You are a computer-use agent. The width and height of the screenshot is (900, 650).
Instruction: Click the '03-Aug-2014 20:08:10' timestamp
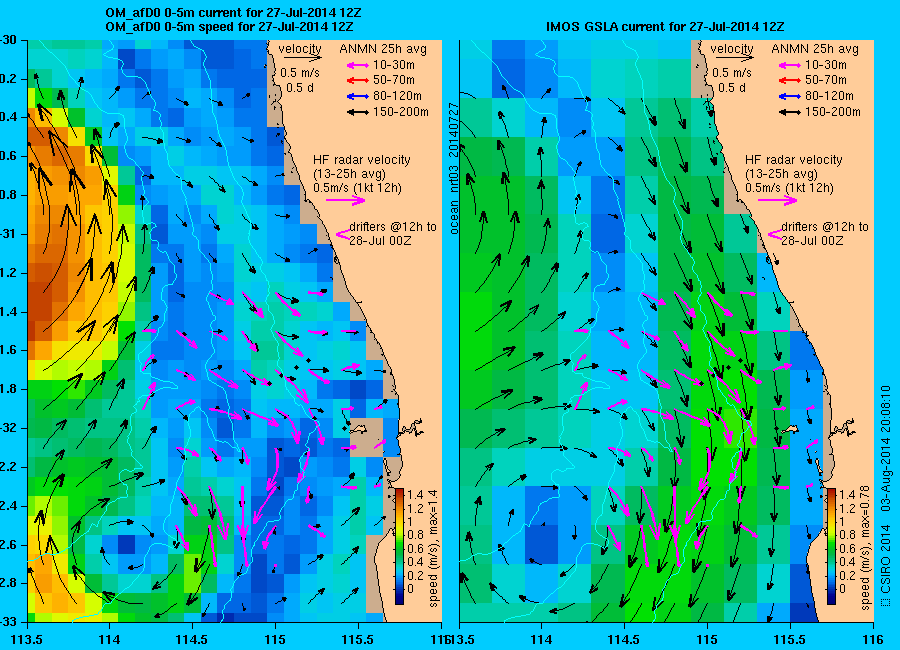click(x=885, y=448)
